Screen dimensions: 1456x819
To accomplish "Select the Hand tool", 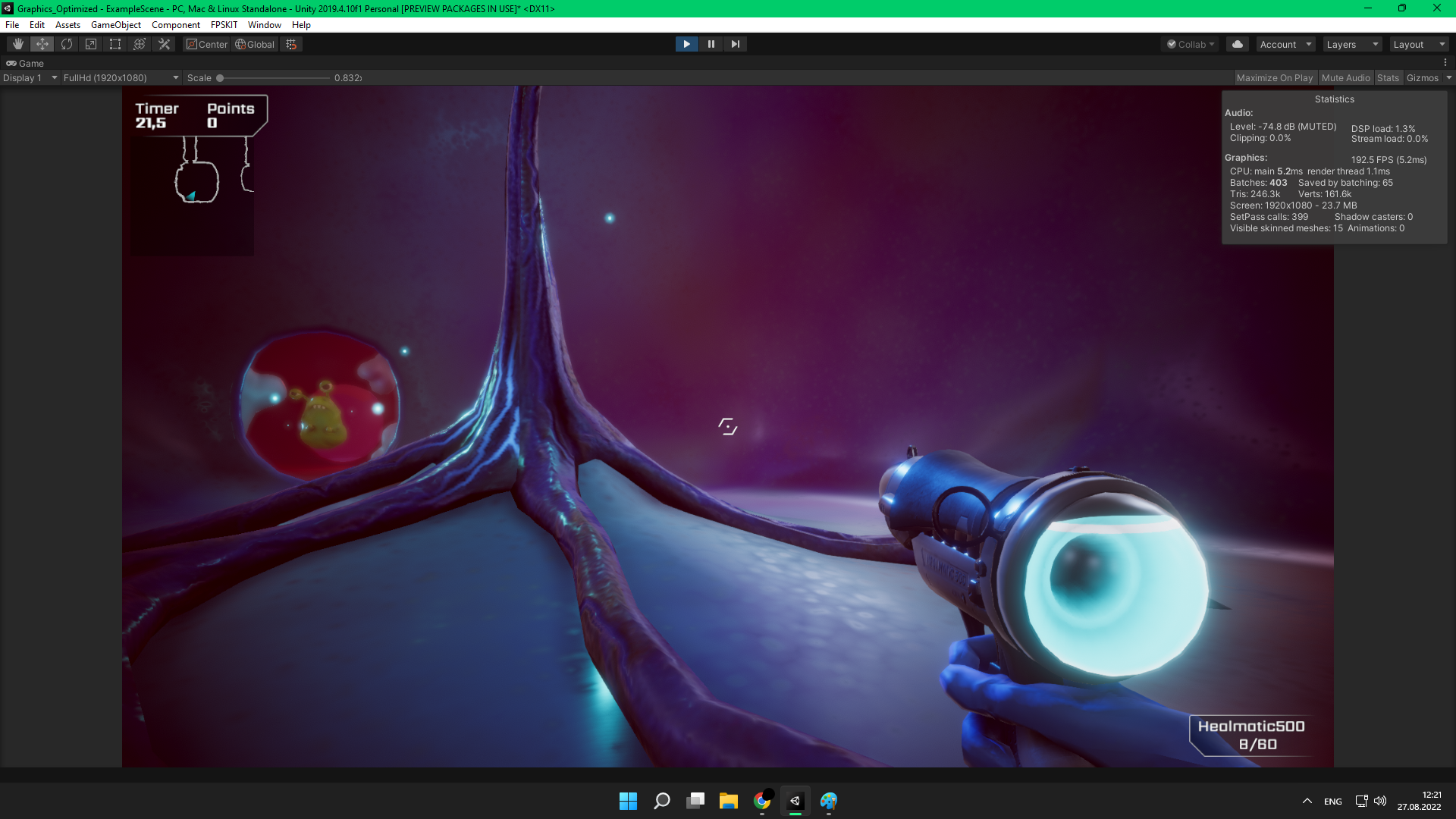I will tap(18, 44).
